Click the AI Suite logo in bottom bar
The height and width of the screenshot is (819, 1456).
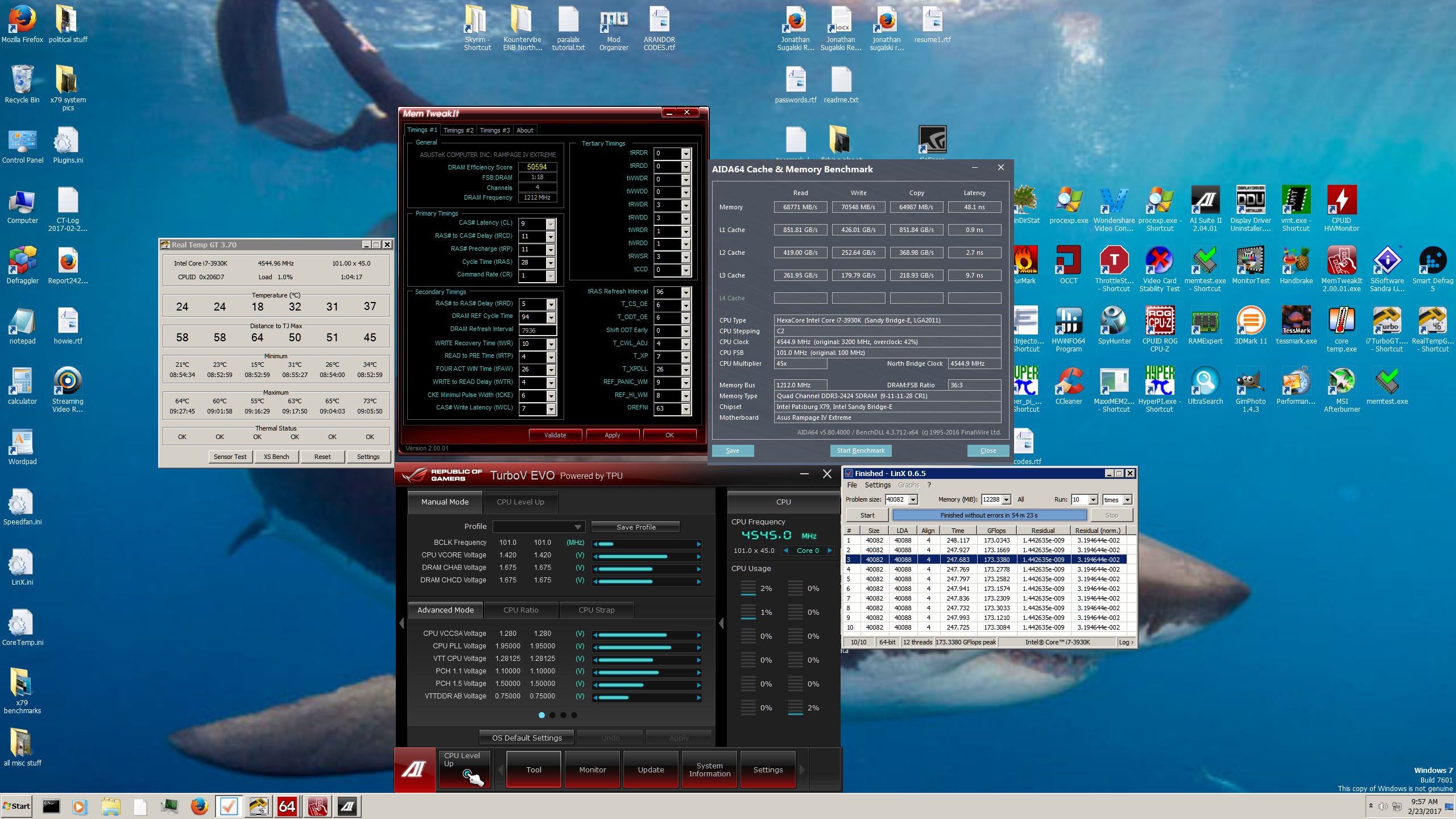(415, 770)
